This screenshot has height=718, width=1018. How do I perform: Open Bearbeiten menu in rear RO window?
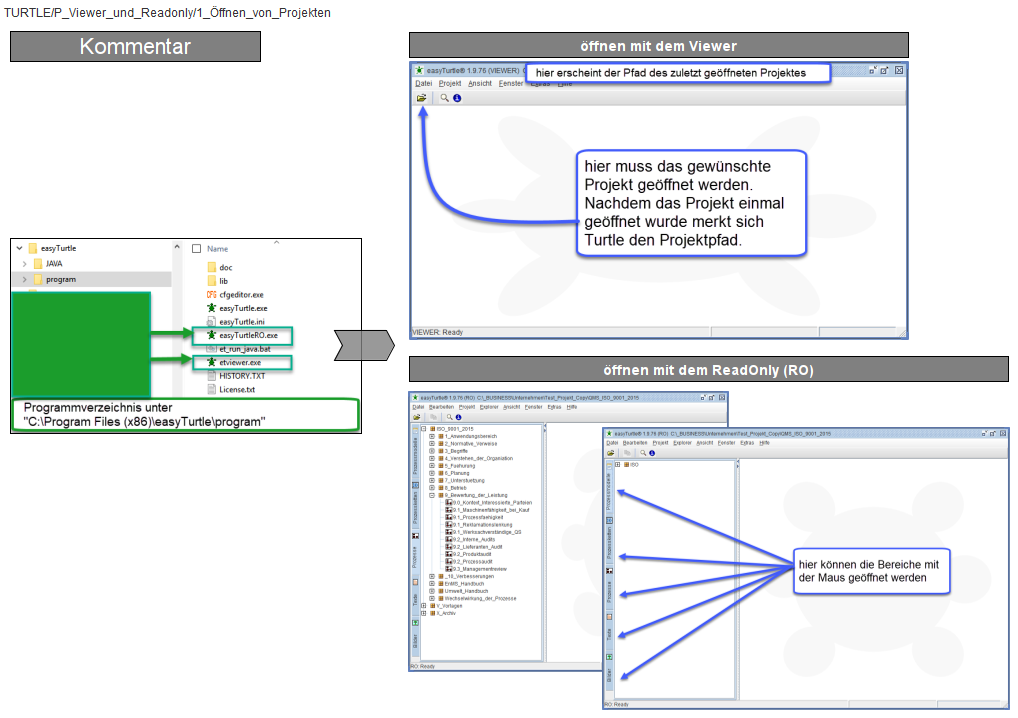coord(441,407)
